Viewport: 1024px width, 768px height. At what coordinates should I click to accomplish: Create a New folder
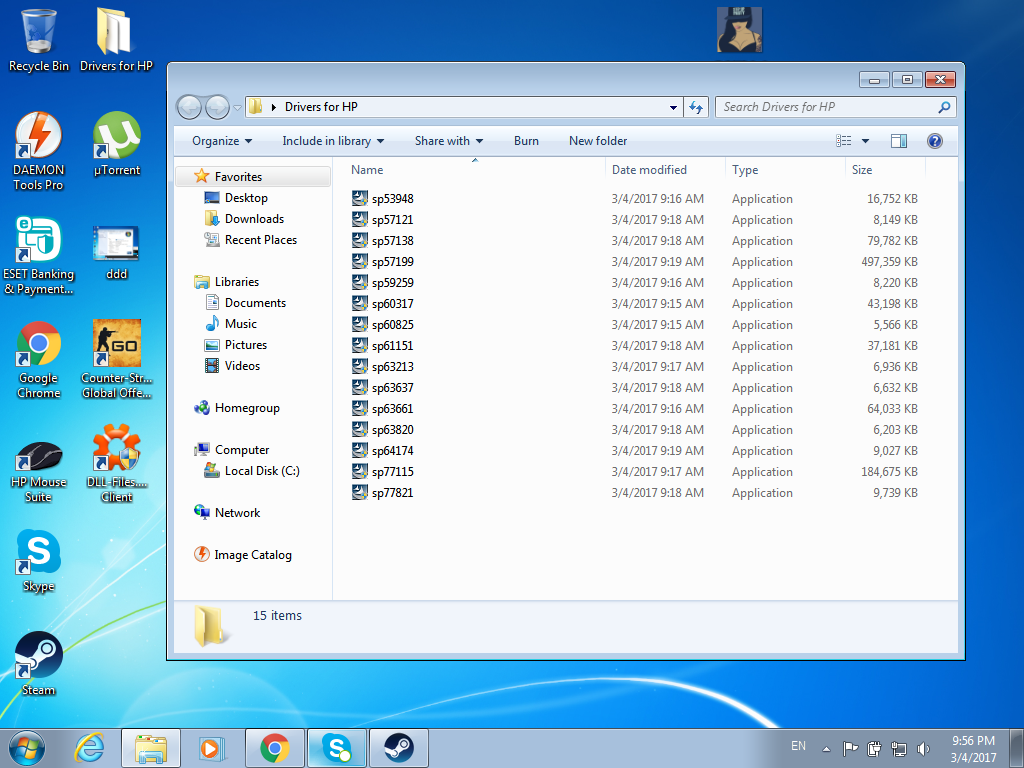(598, 141)
